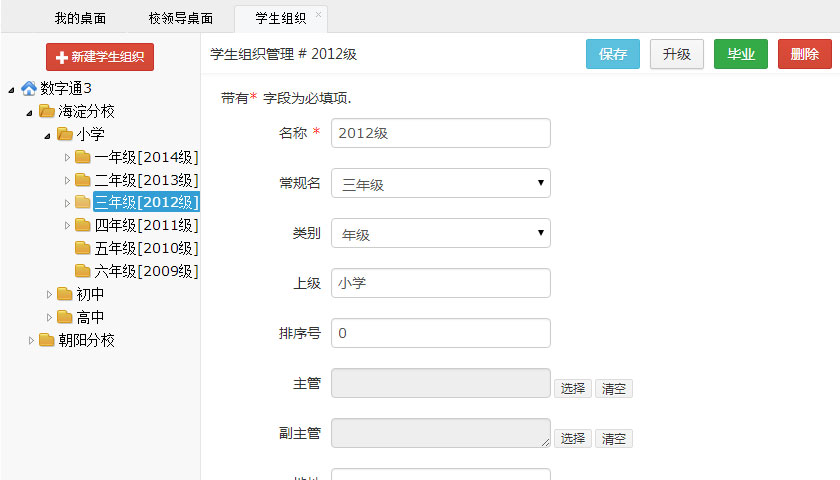This screenshot has width=840, height=480.
Task: Click the 排序号 input field
Action: 440,333
